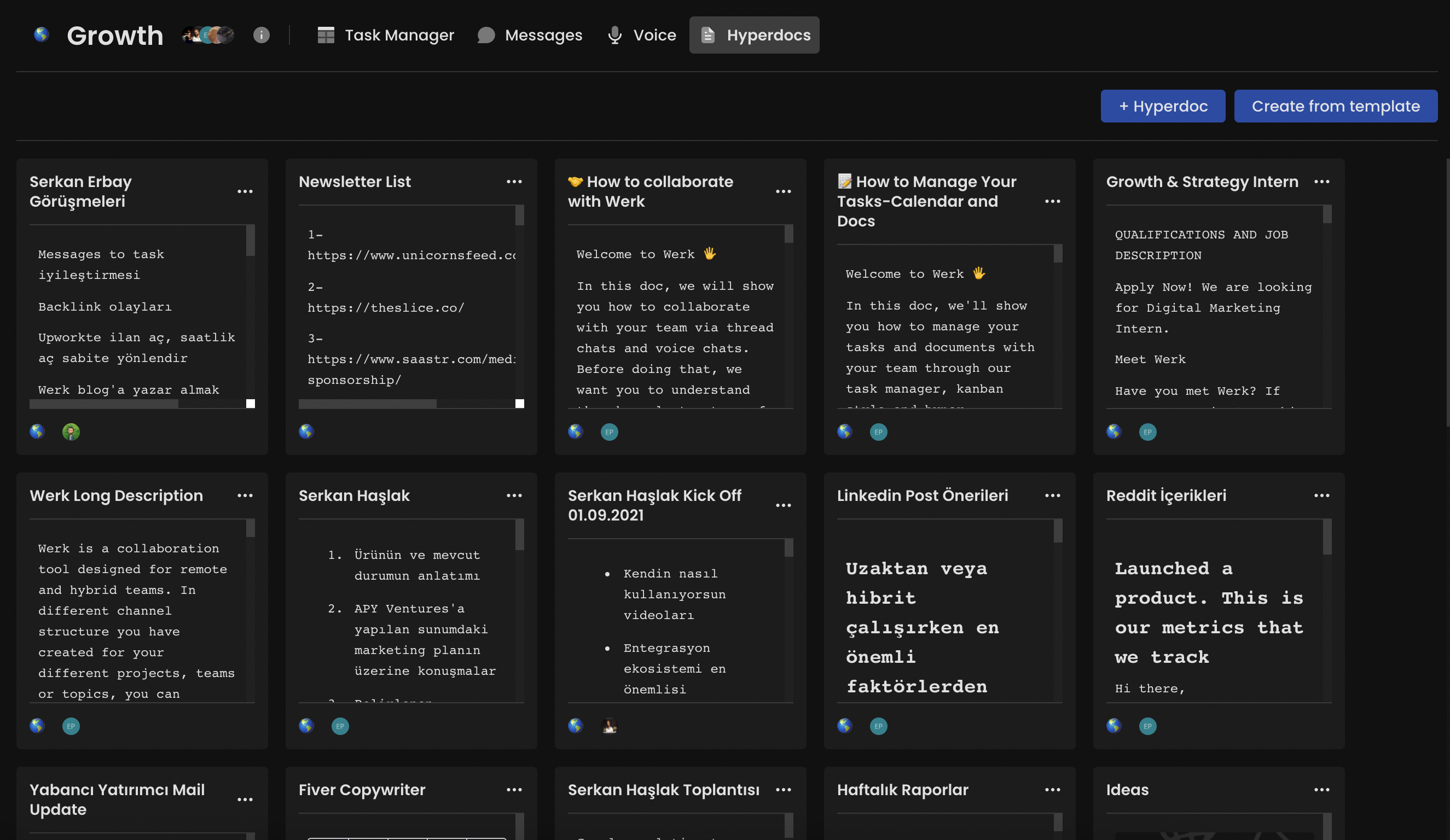
Task: Click EP avatar on Linkedin Post Önerileri card
Action: [879, 726]
